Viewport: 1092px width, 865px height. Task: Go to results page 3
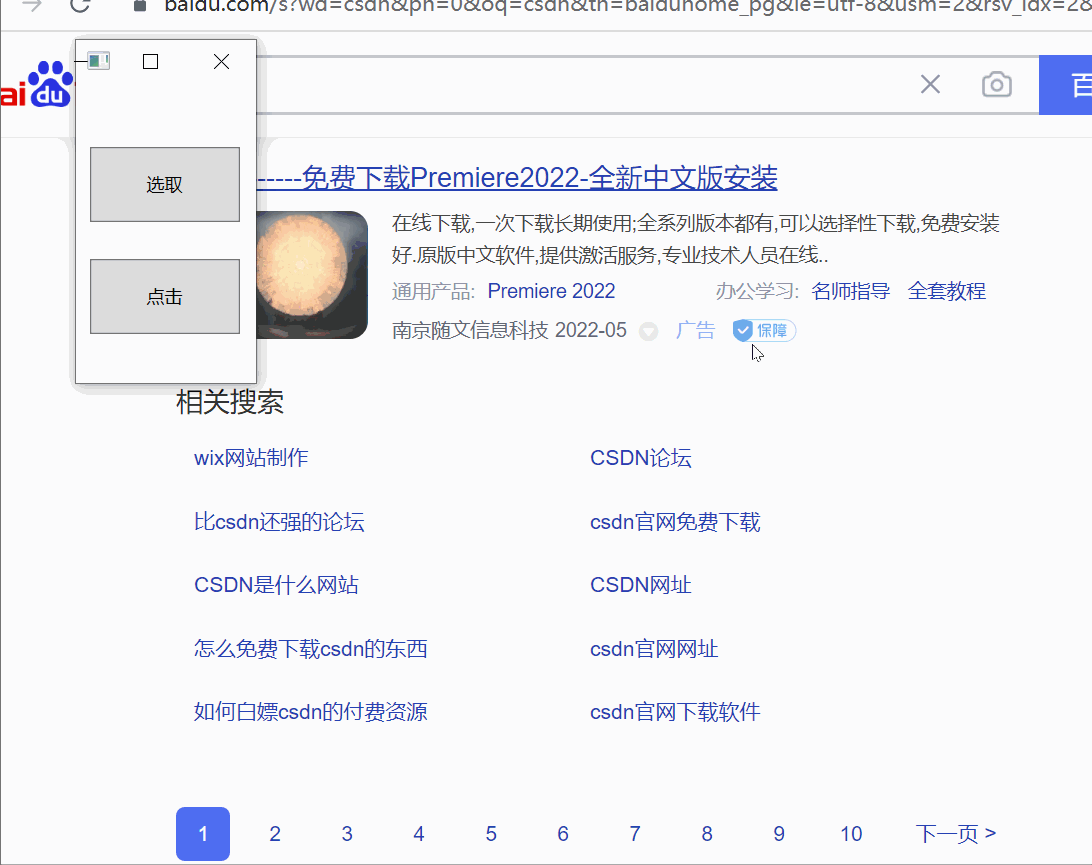347,834
